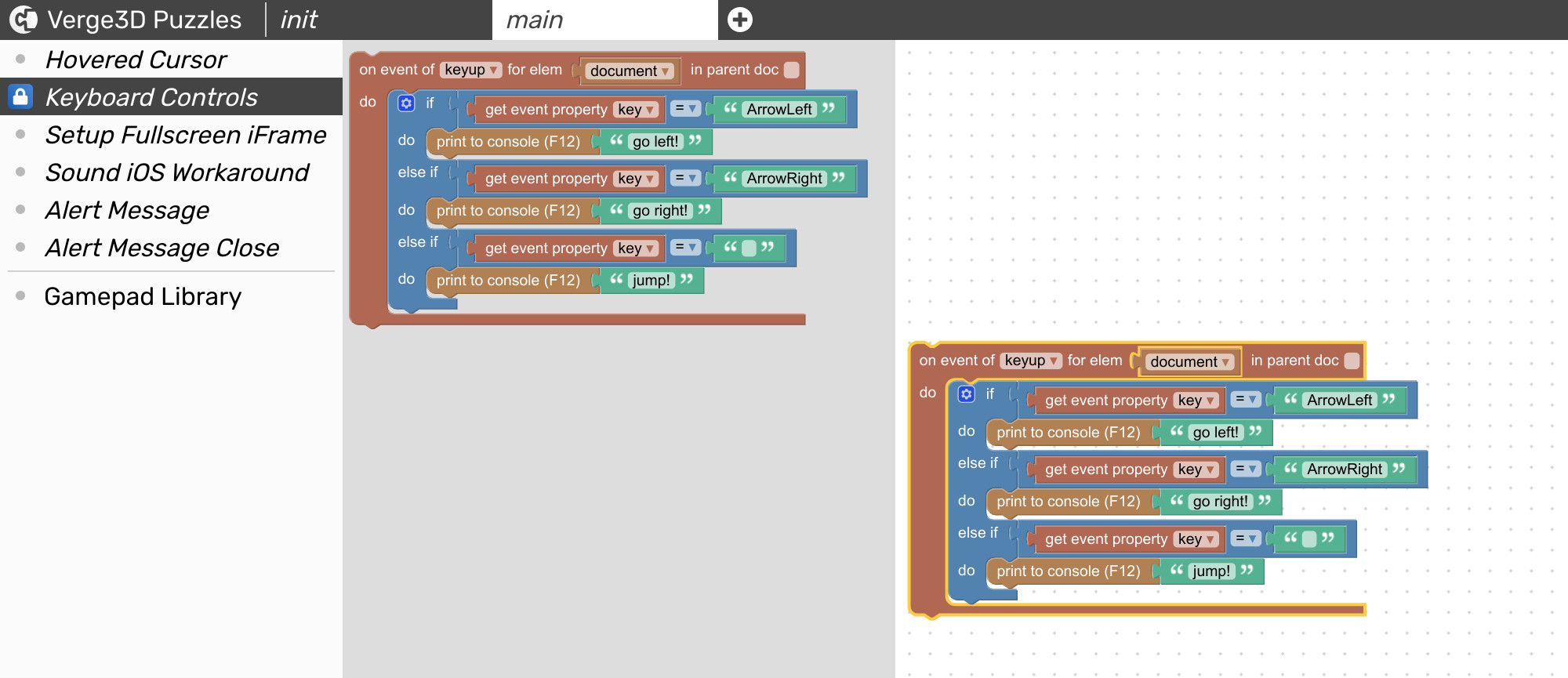The image size is (1568, 678).
Task: Click the lock icon beside Keyboard Controls
Action: click(x=20, y=96)
